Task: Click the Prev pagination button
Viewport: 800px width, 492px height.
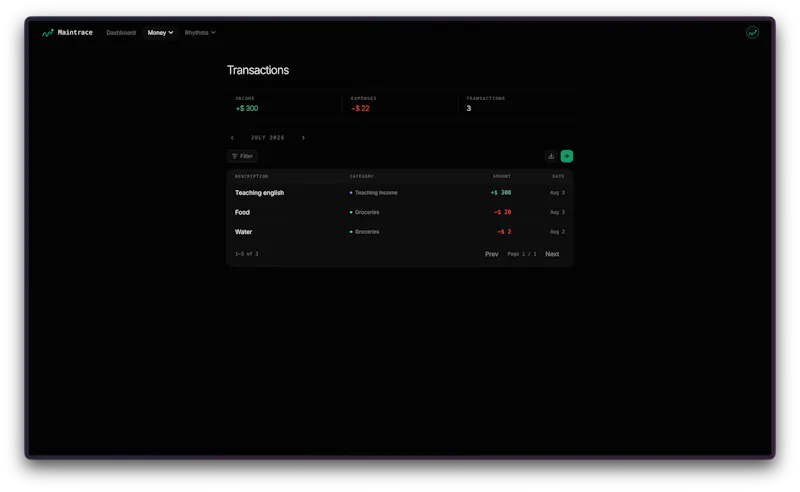Action: [491, 254]
